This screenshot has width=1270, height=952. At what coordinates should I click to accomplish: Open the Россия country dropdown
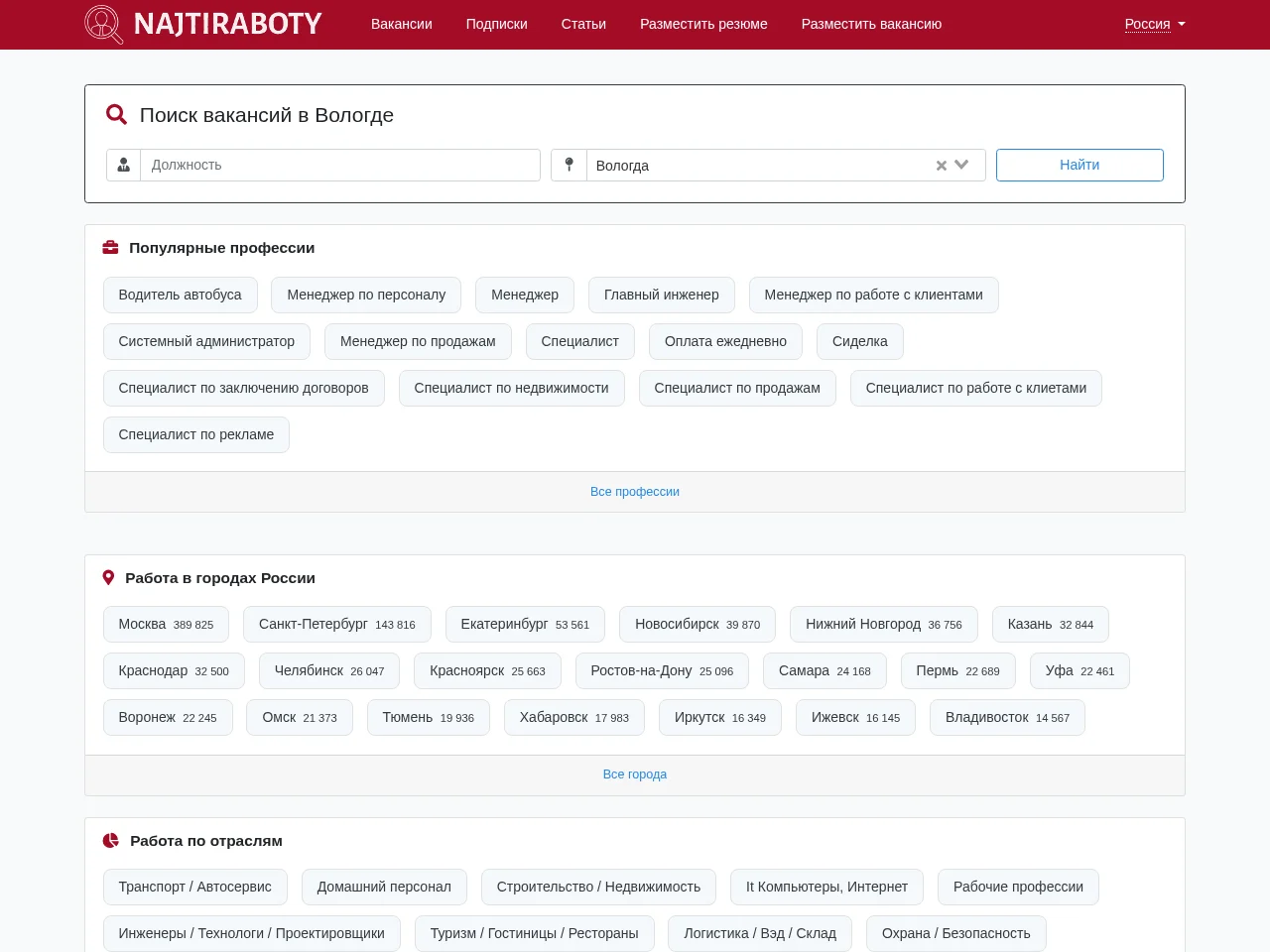(x=1155, y=24)
